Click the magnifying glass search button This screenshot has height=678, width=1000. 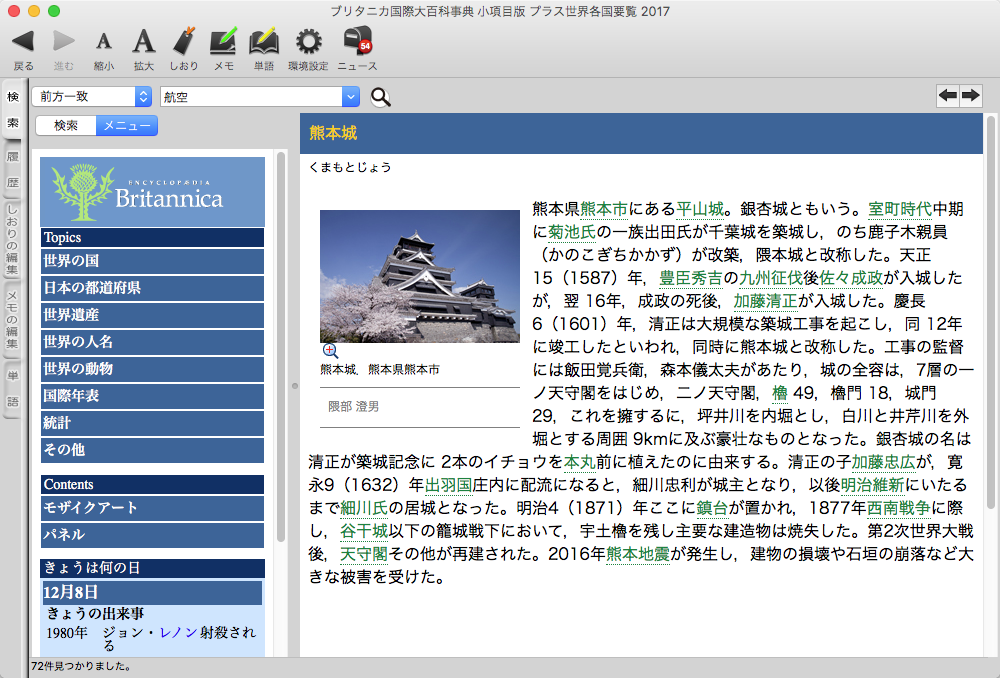coord(381,97)
